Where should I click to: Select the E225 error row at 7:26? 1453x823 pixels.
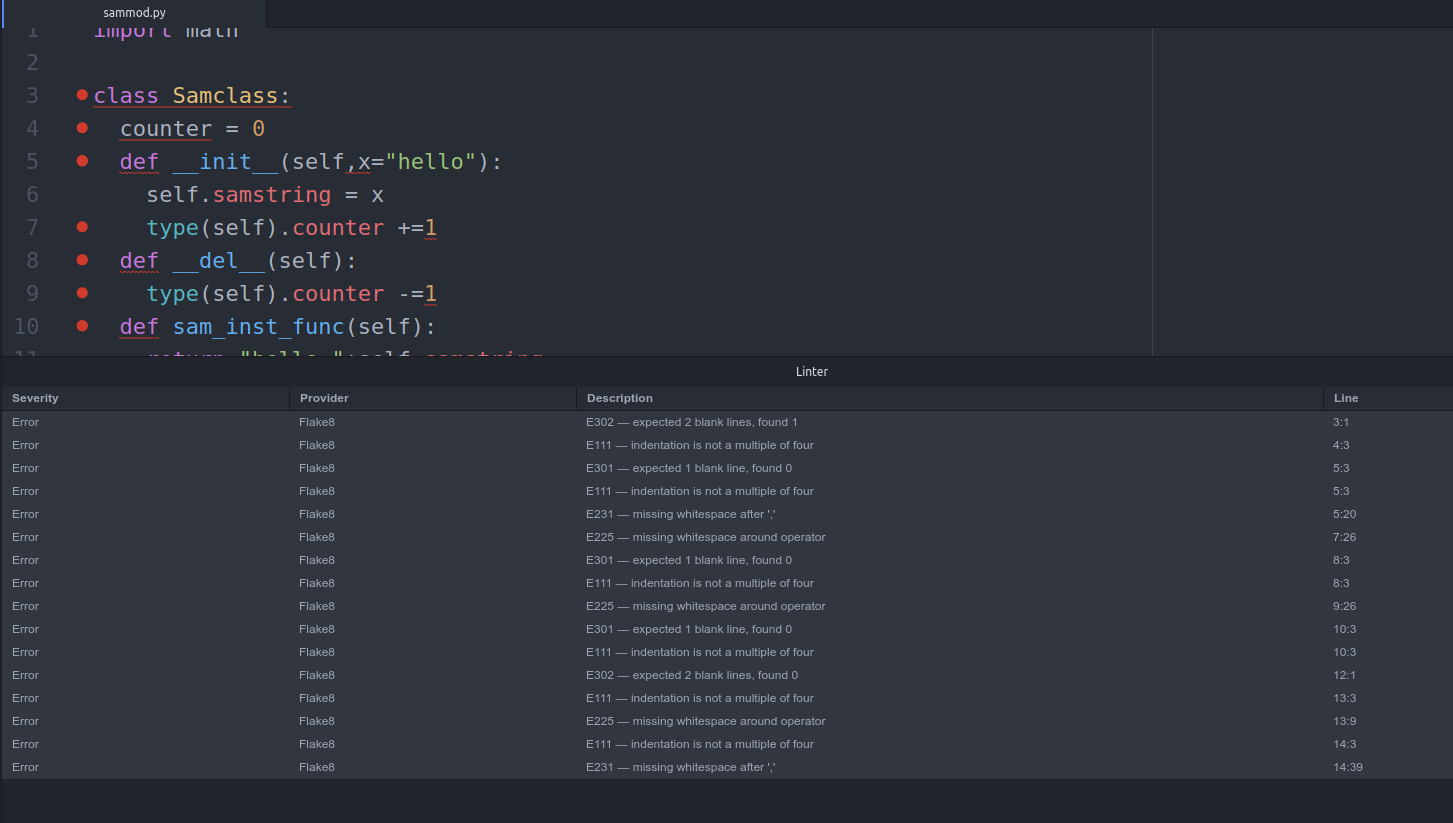click(705, 537)
